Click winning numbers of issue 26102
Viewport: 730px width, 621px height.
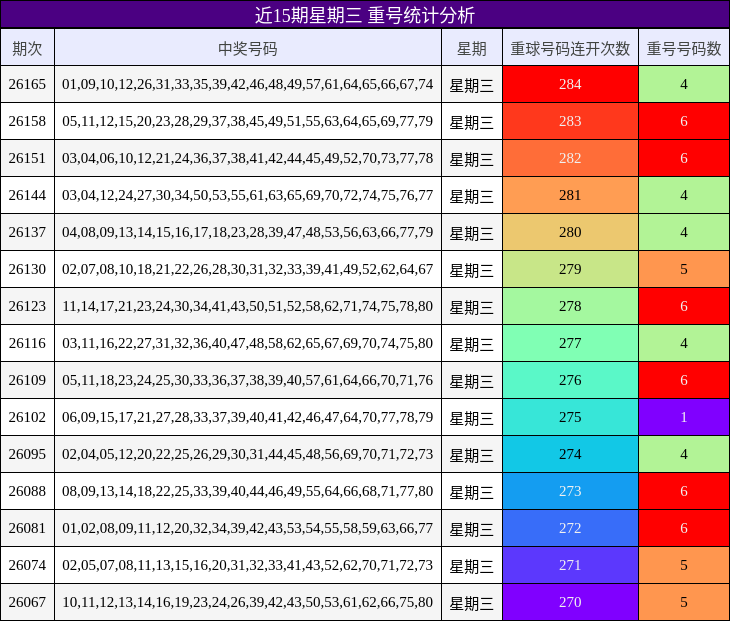pyautogui.click(x=248, y=417)
